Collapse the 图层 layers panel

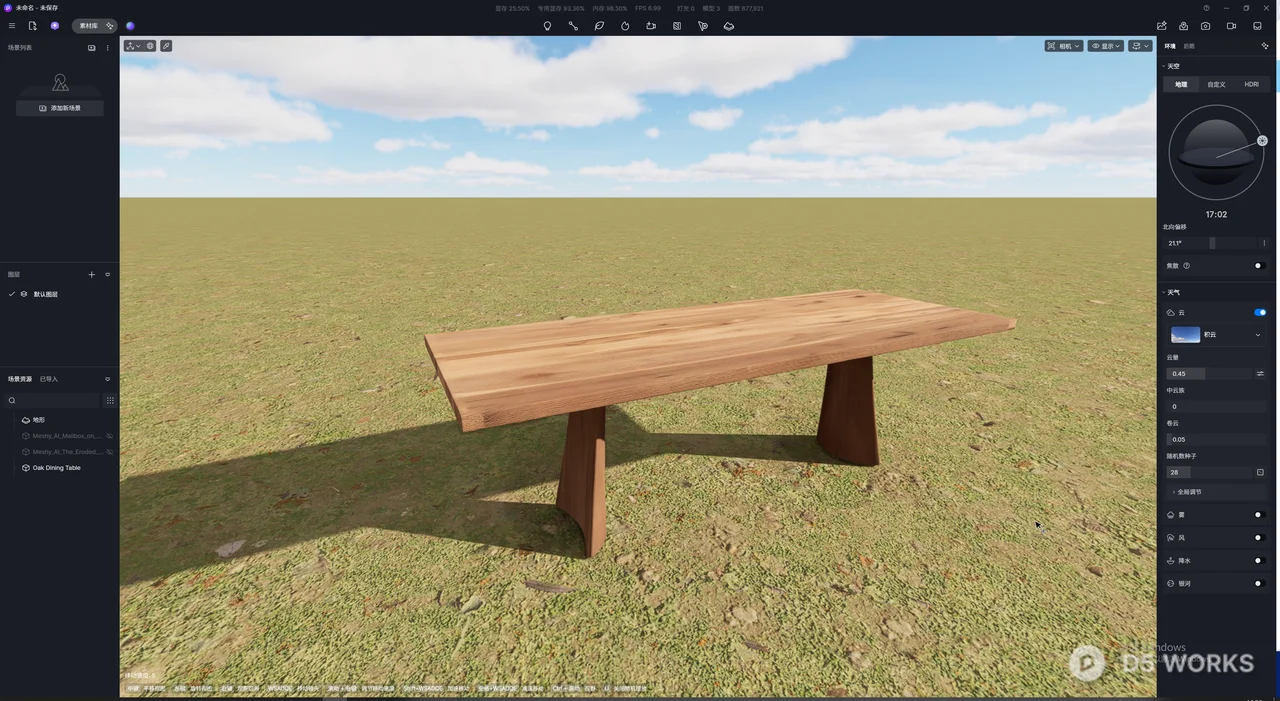point(108,275)
